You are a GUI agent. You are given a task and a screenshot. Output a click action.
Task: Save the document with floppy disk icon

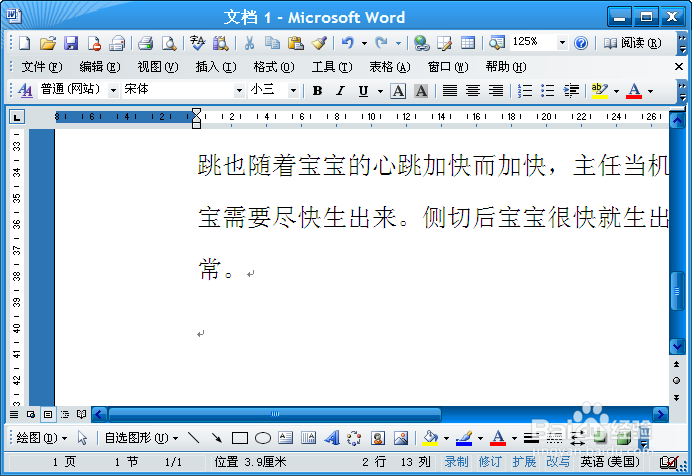(71, 43)
